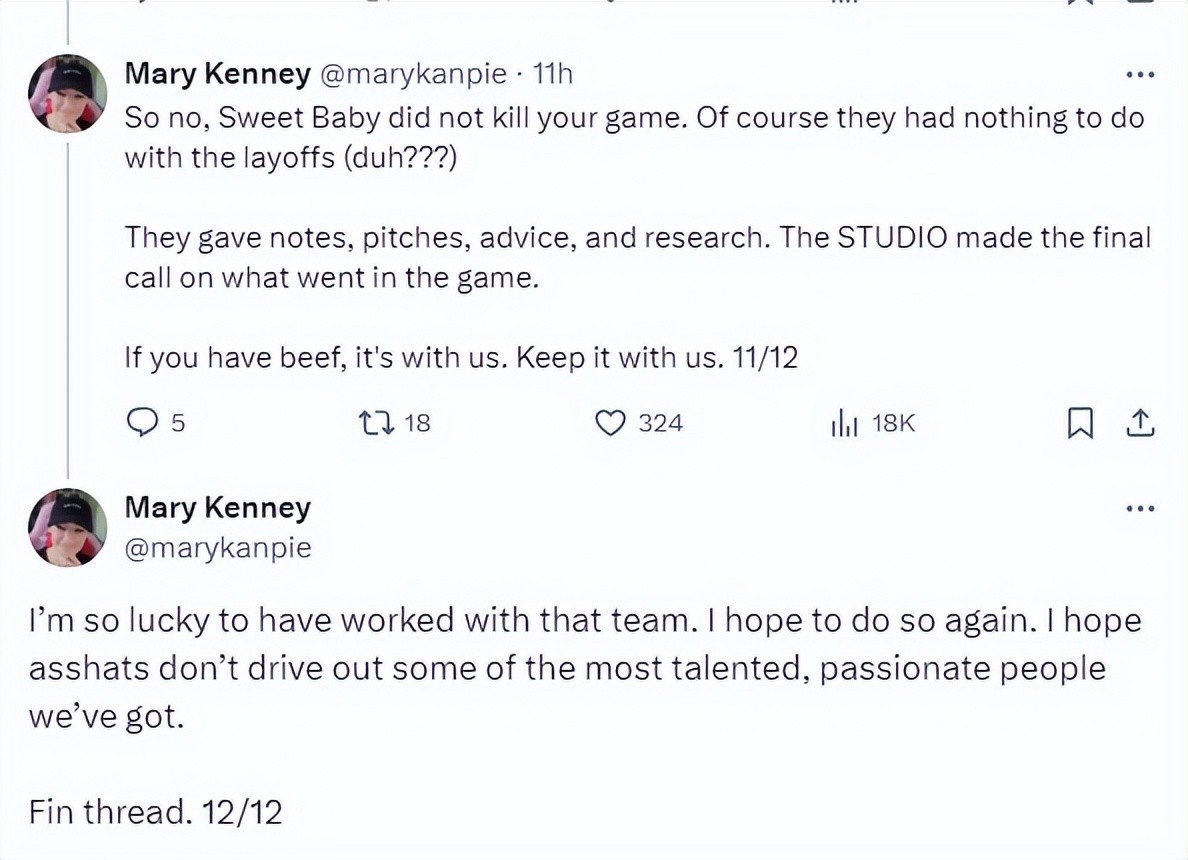Open the more options menu on the 11h tweet

tap(1139, 75)
